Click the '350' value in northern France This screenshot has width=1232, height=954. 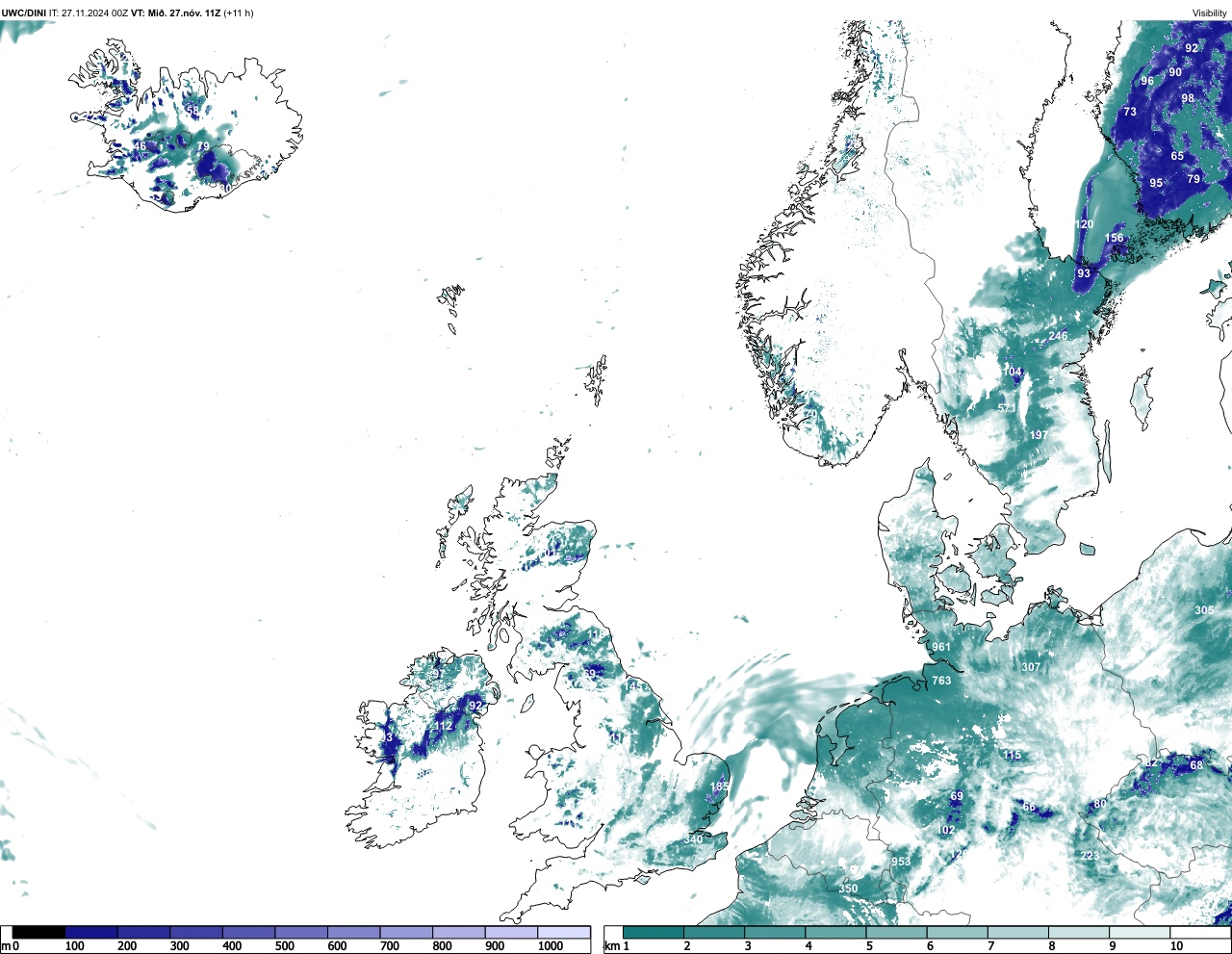coord(848,889)
